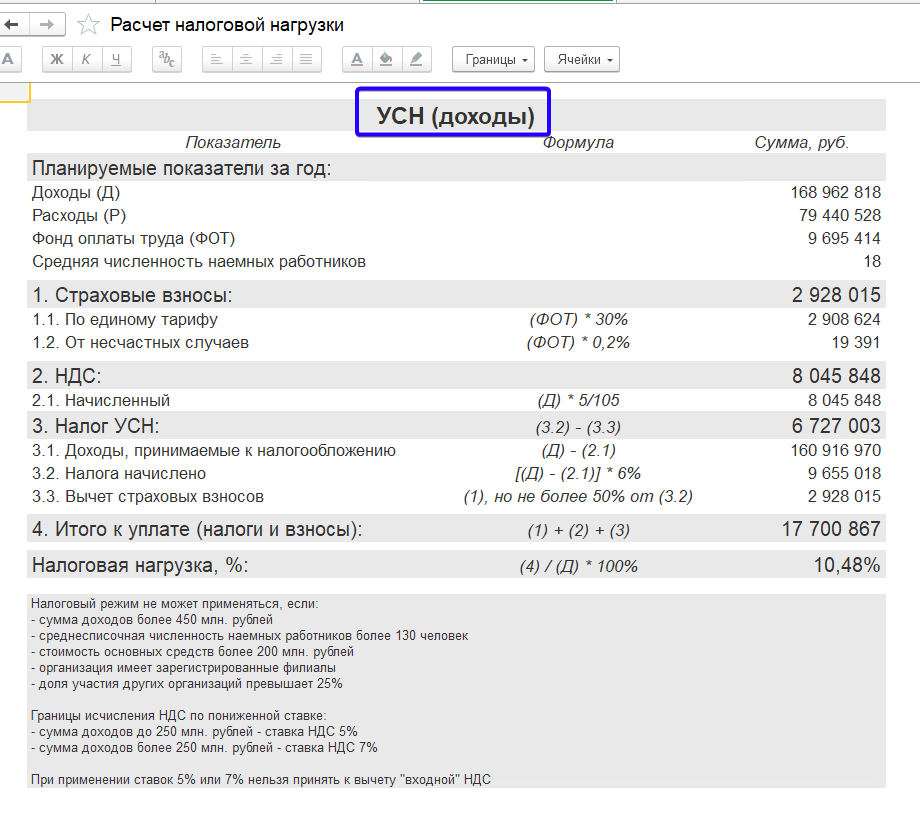Select payroll fund value 9 695 414
This screenshot has height=835, width=920.
click(x=844, y=238)
